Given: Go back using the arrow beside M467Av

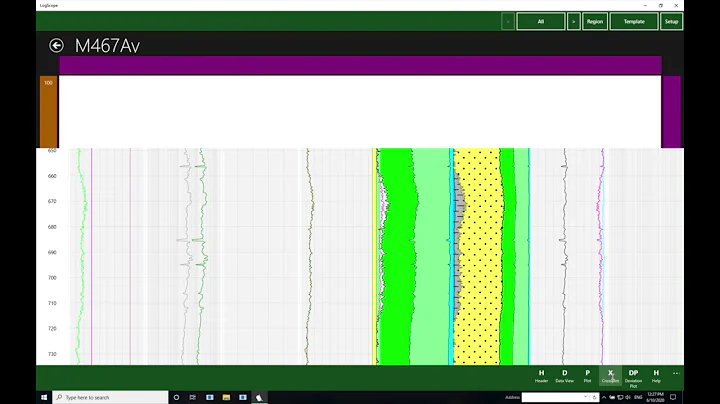Looking at the screenshot, I should click(x=56, y=45).
